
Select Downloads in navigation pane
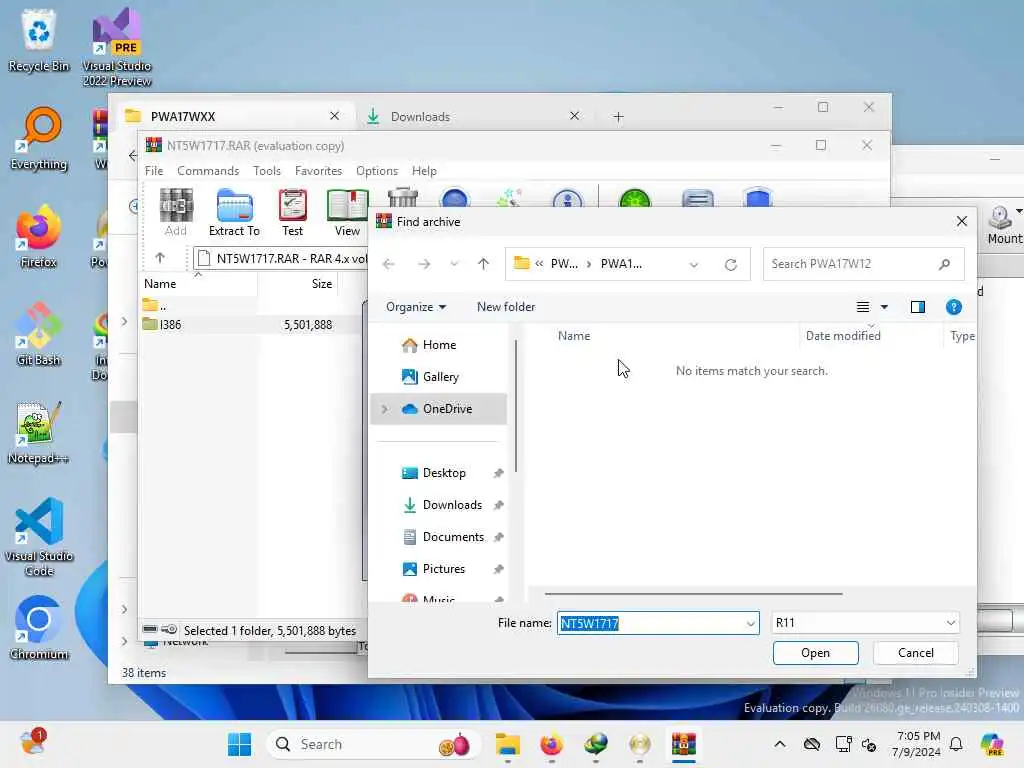439,505
